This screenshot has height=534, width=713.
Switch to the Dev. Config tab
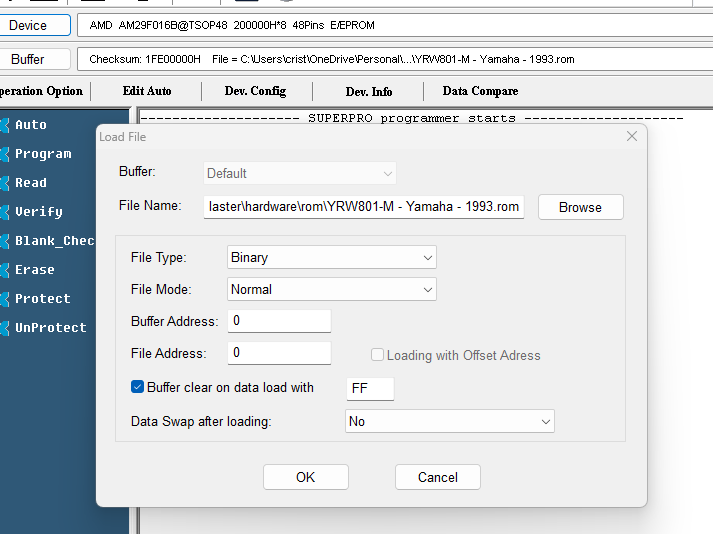255,91
